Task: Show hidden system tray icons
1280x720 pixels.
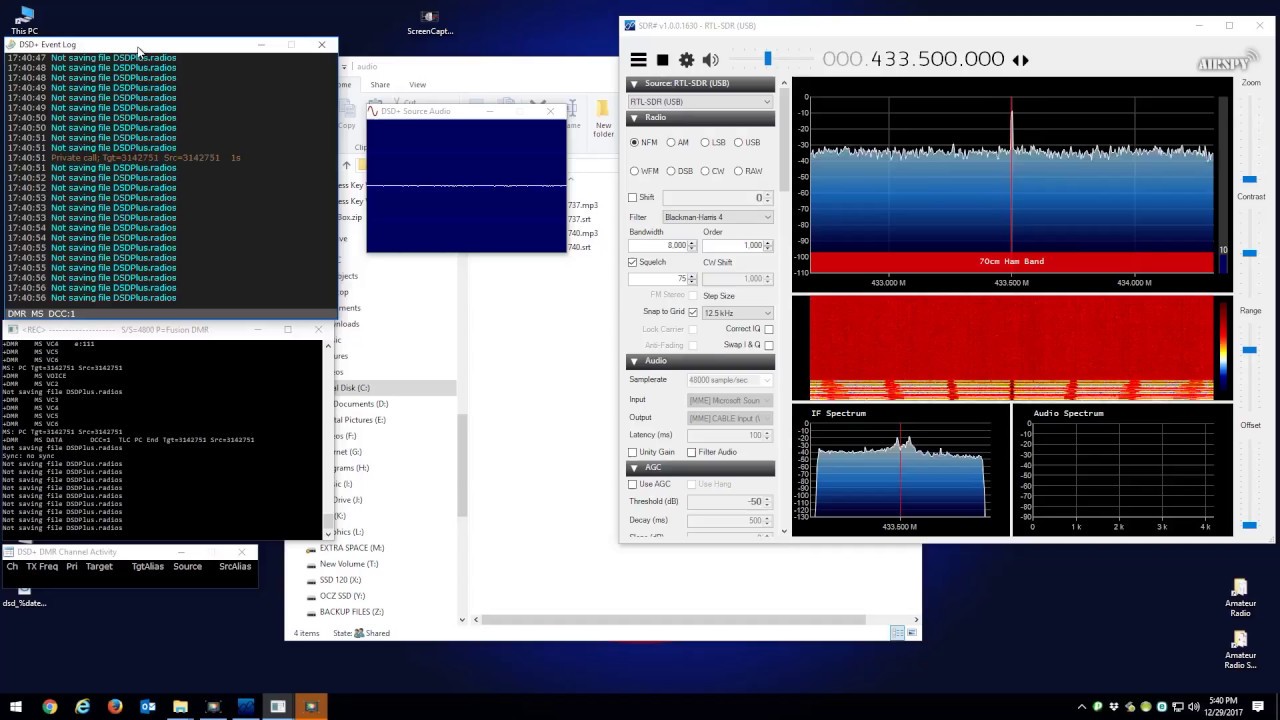Action: (x=1082, y=706)
